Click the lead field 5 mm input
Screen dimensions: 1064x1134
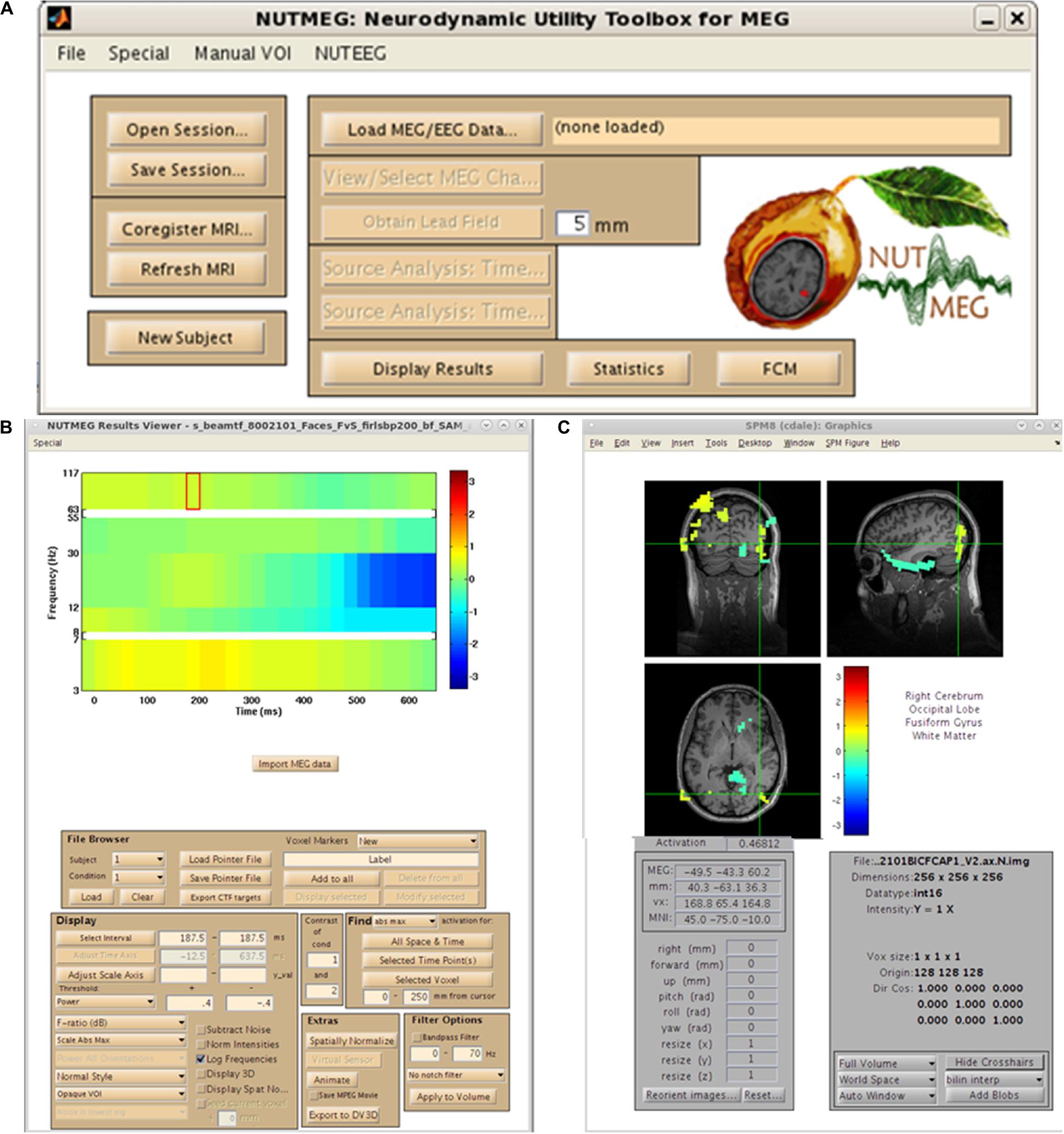click(x=573, y=223)
